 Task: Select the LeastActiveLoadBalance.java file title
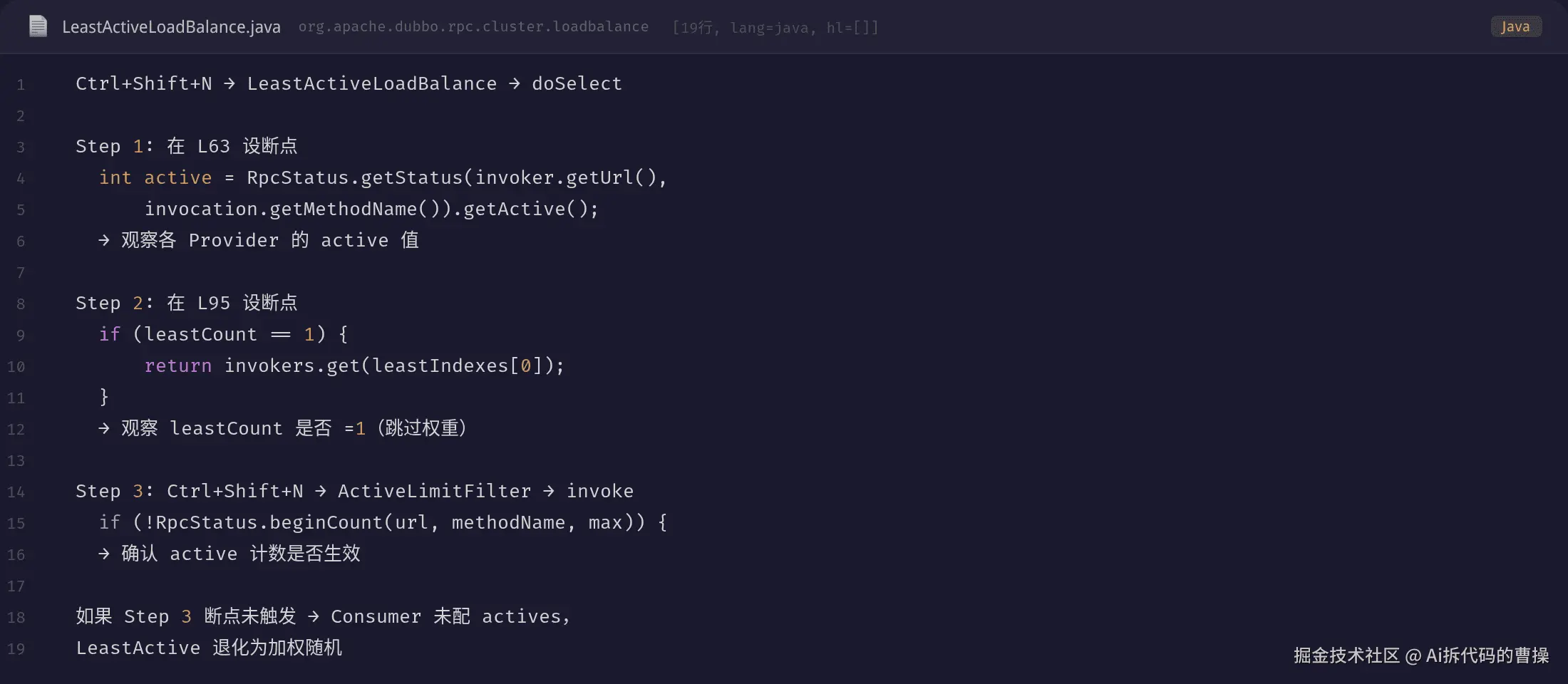[171, 27]
